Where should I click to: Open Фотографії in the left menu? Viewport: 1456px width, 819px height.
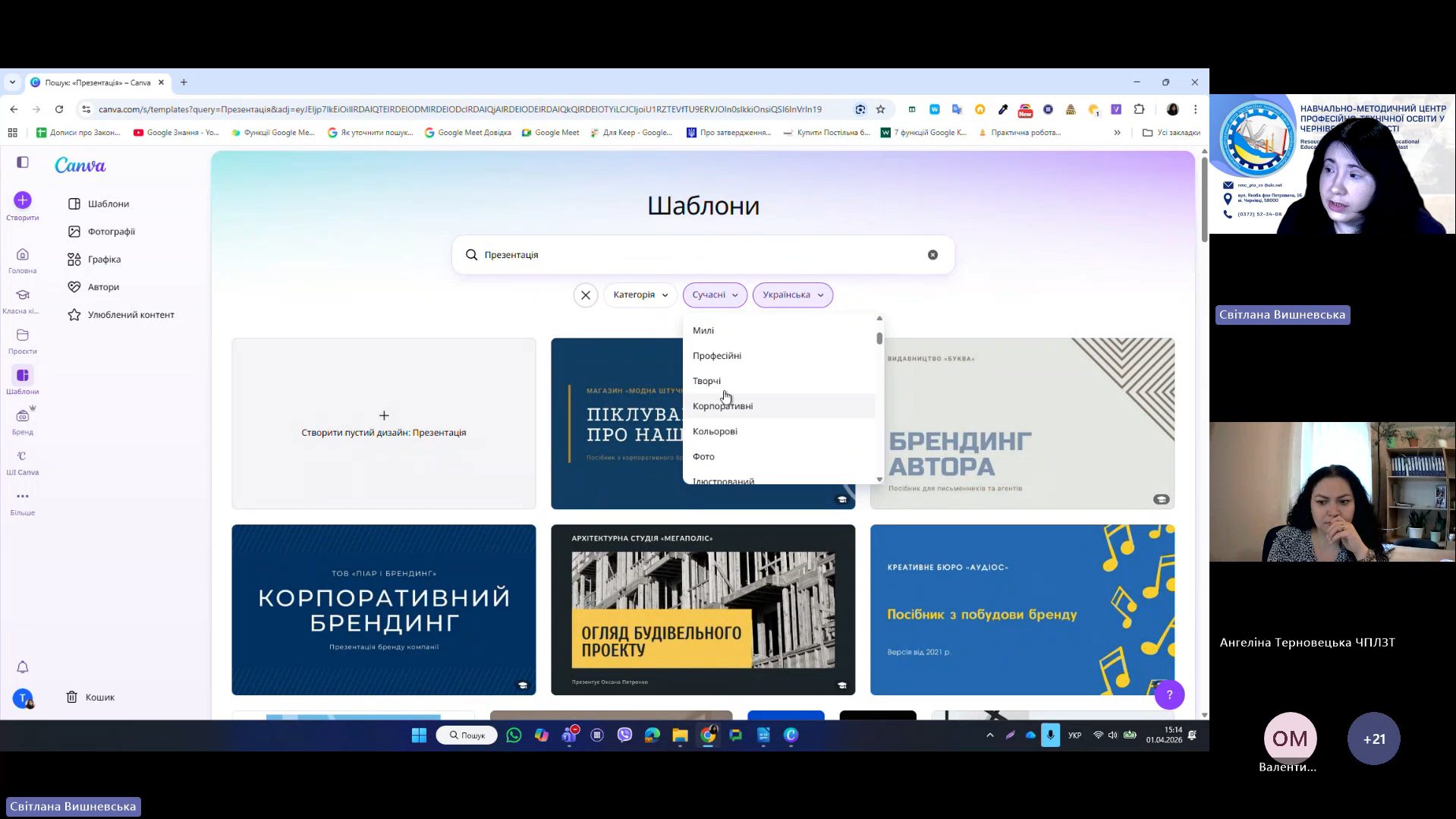[111, 232]
